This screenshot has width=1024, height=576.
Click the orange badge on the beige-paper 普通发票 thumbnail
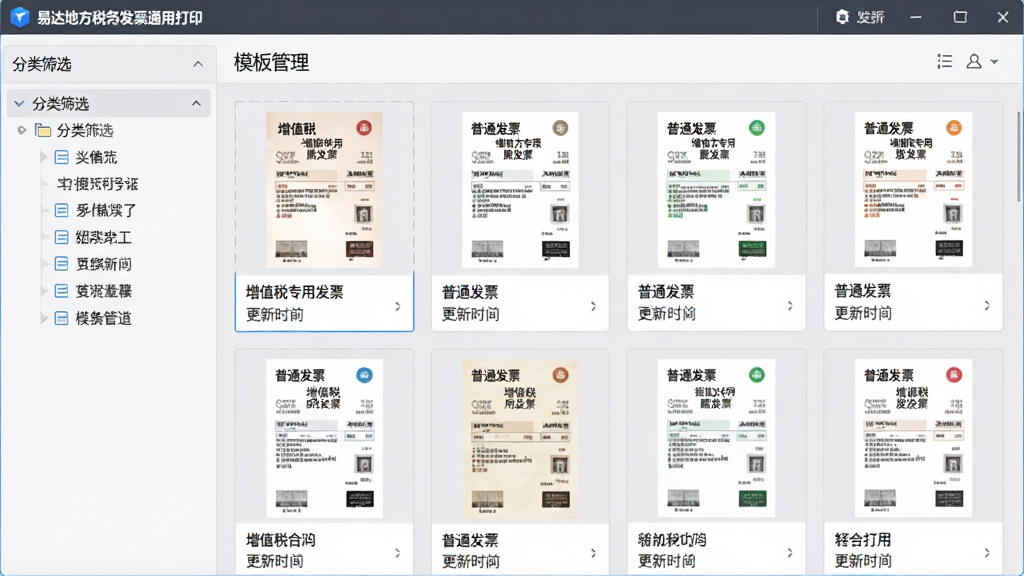[x=560, y=375]
